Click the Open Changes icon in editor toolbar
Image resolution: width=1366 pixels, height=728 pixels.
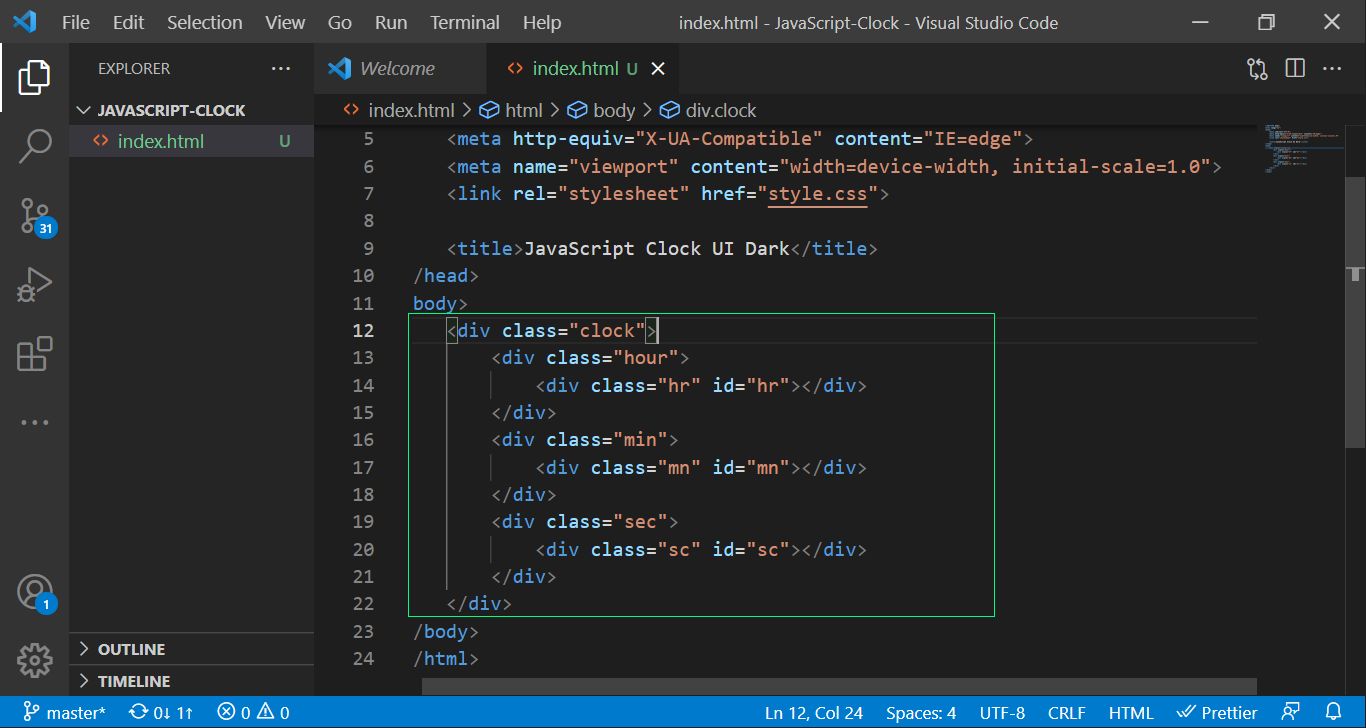1257,68
